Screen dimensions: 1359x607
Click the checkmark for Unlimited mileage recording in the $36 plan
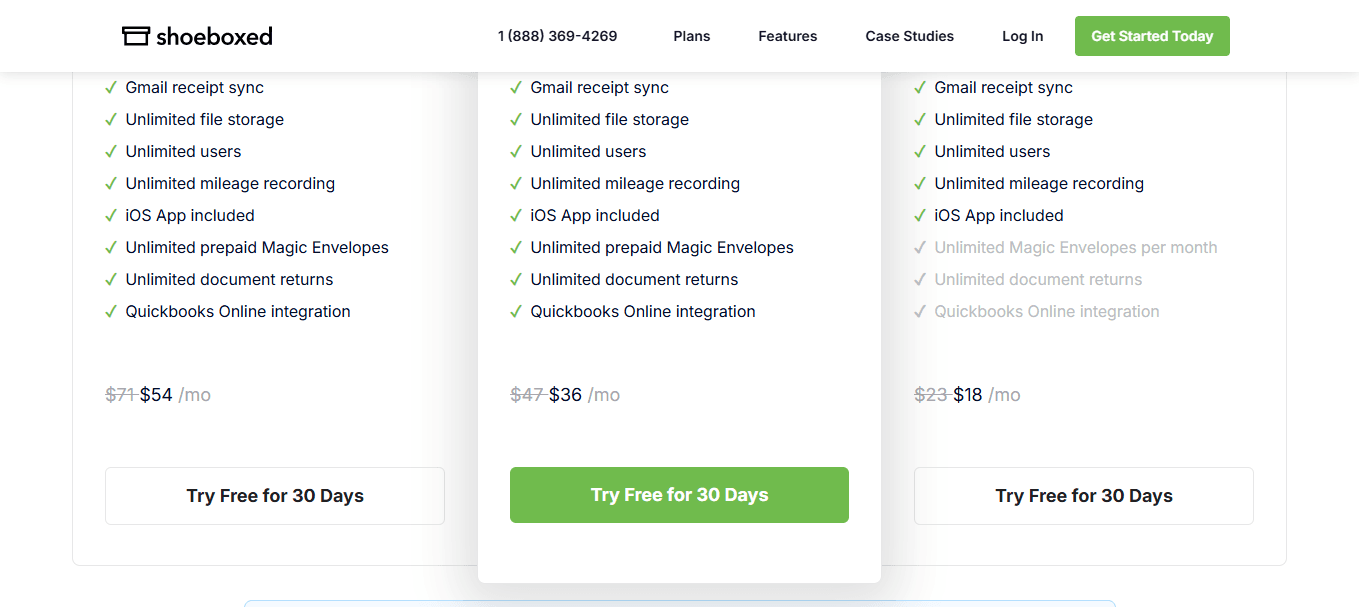(516, 184)
